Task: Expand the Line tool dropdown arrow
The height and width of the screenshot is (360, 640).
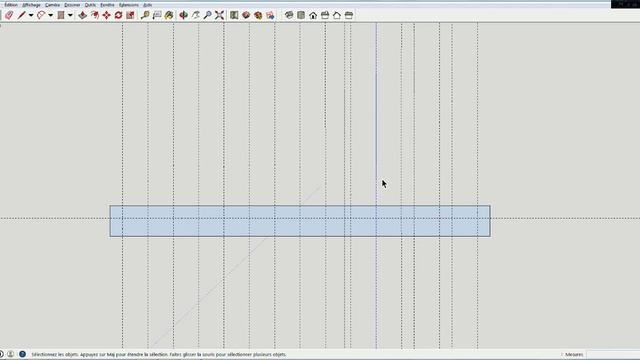Action: (x=31, y=16)
